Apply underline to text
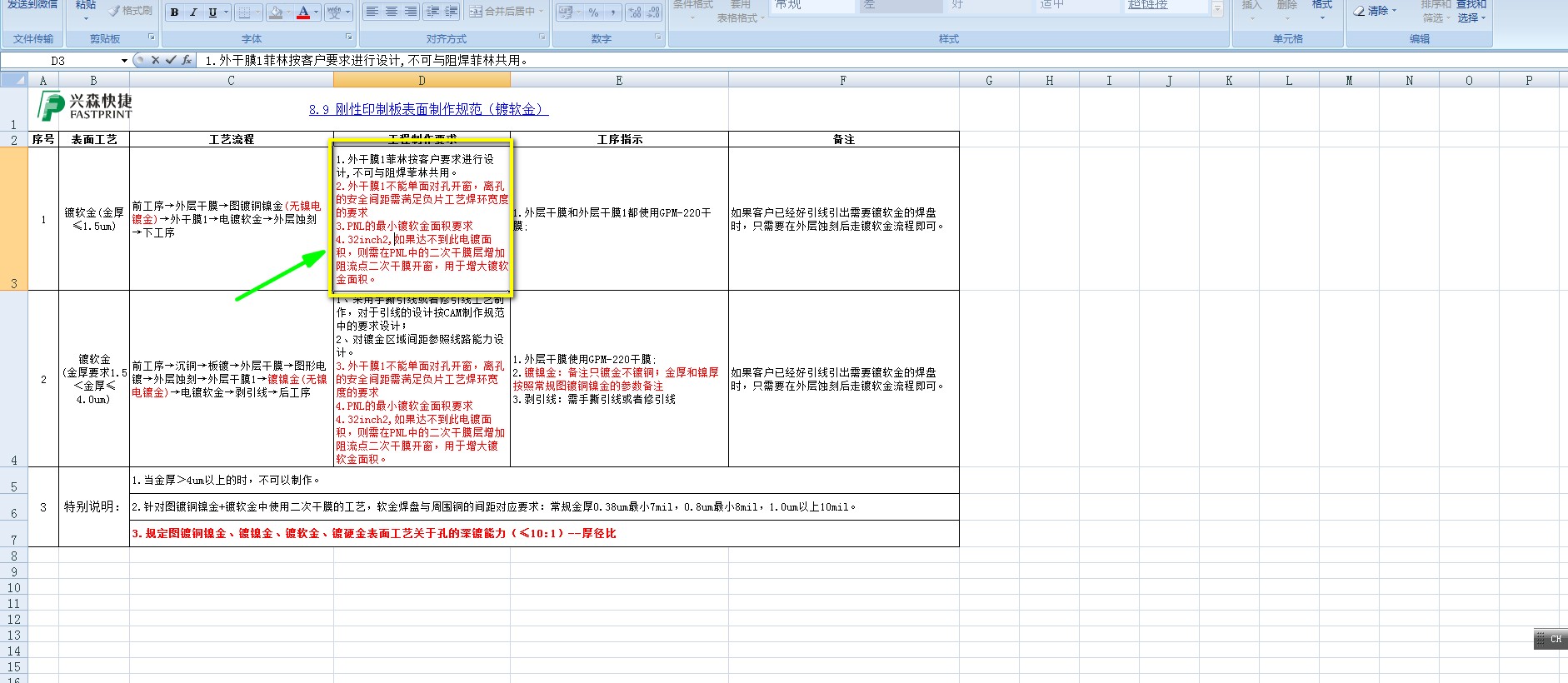This screenshot has height=683, width=1568. click(212, 12)
